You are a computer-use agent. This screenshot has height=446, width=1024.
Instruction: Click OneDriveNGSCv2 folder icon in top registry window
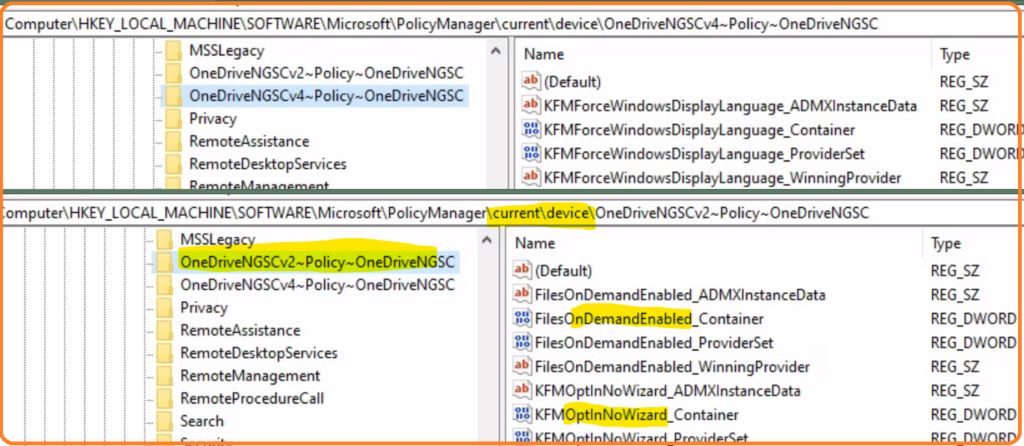[173, 73]
